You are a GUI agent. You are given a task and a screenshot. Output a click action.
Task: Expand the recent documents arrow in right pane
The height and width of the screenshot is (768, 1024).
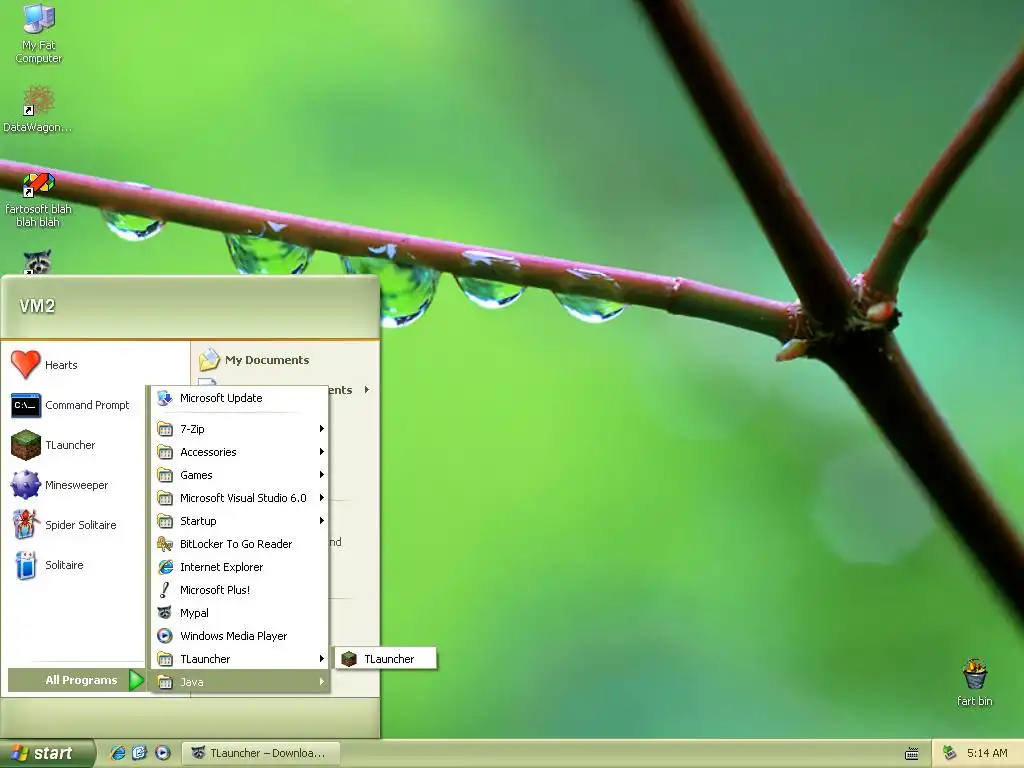click(366, 389)
